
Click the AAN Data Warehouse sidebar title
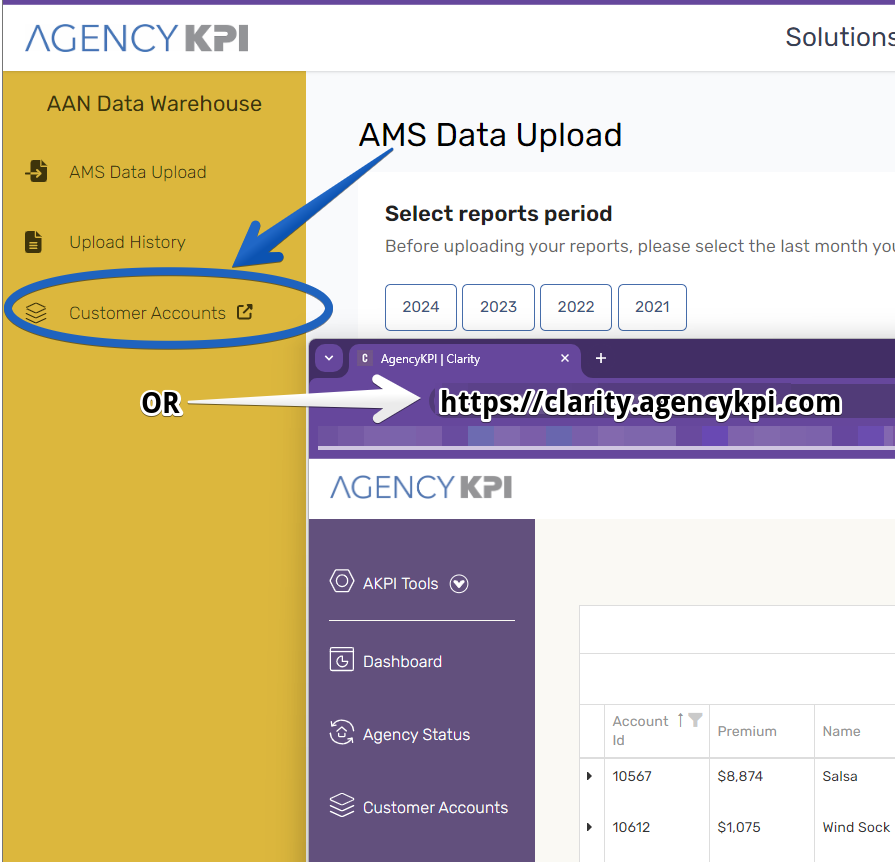(154, 104)
